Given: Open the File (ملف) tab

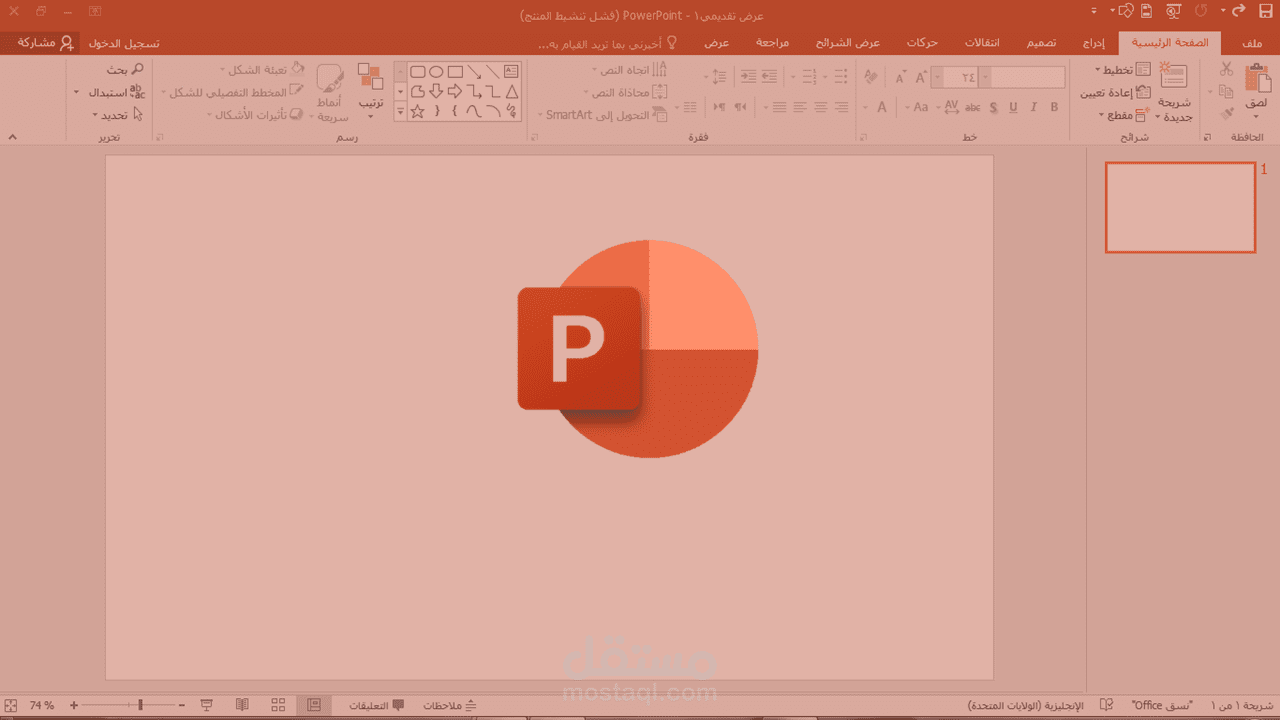Looking at the screenshot, I should tap(1251, 43).
